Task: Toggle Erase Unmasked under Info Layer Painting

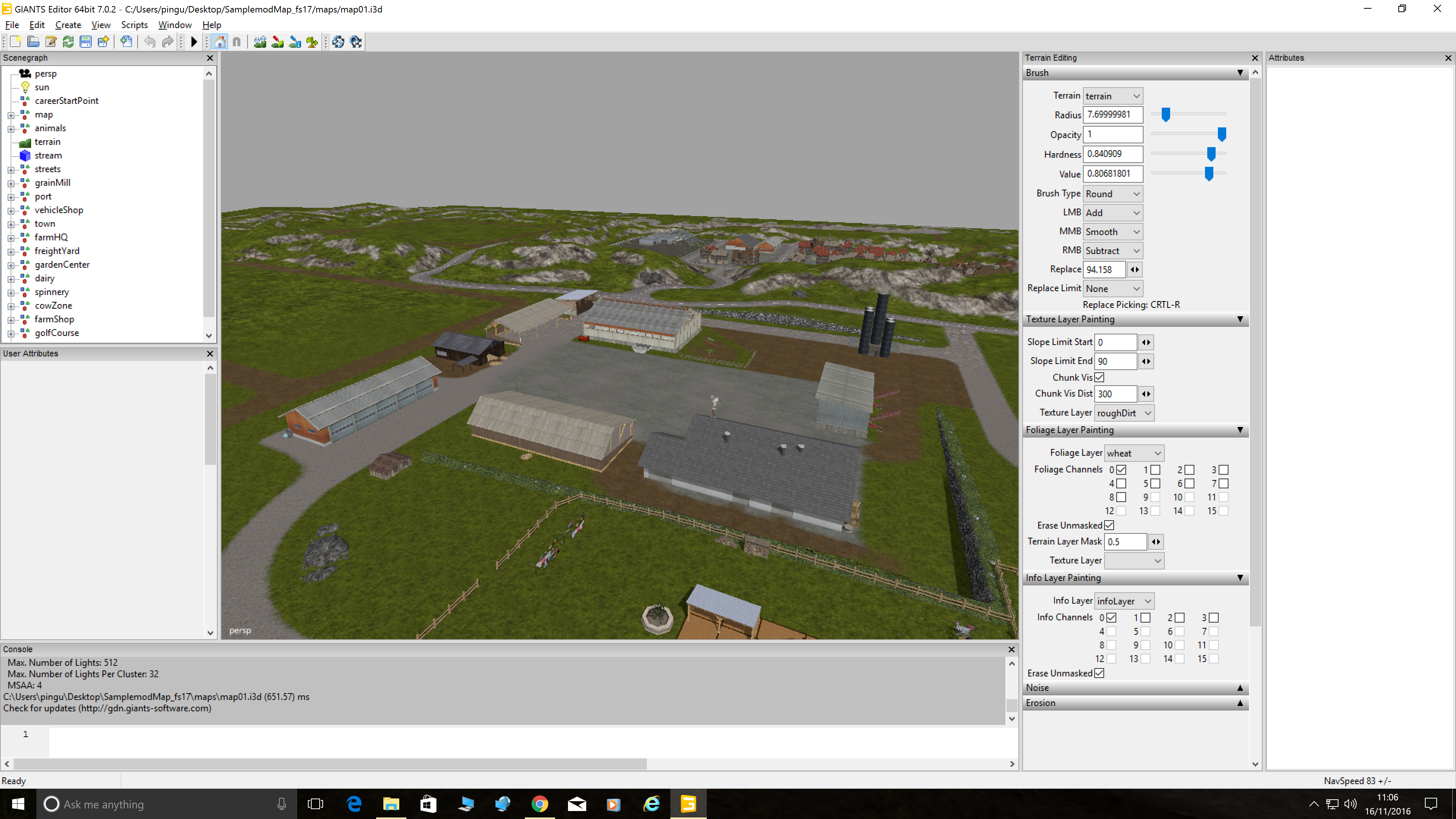Action: 1099,673
